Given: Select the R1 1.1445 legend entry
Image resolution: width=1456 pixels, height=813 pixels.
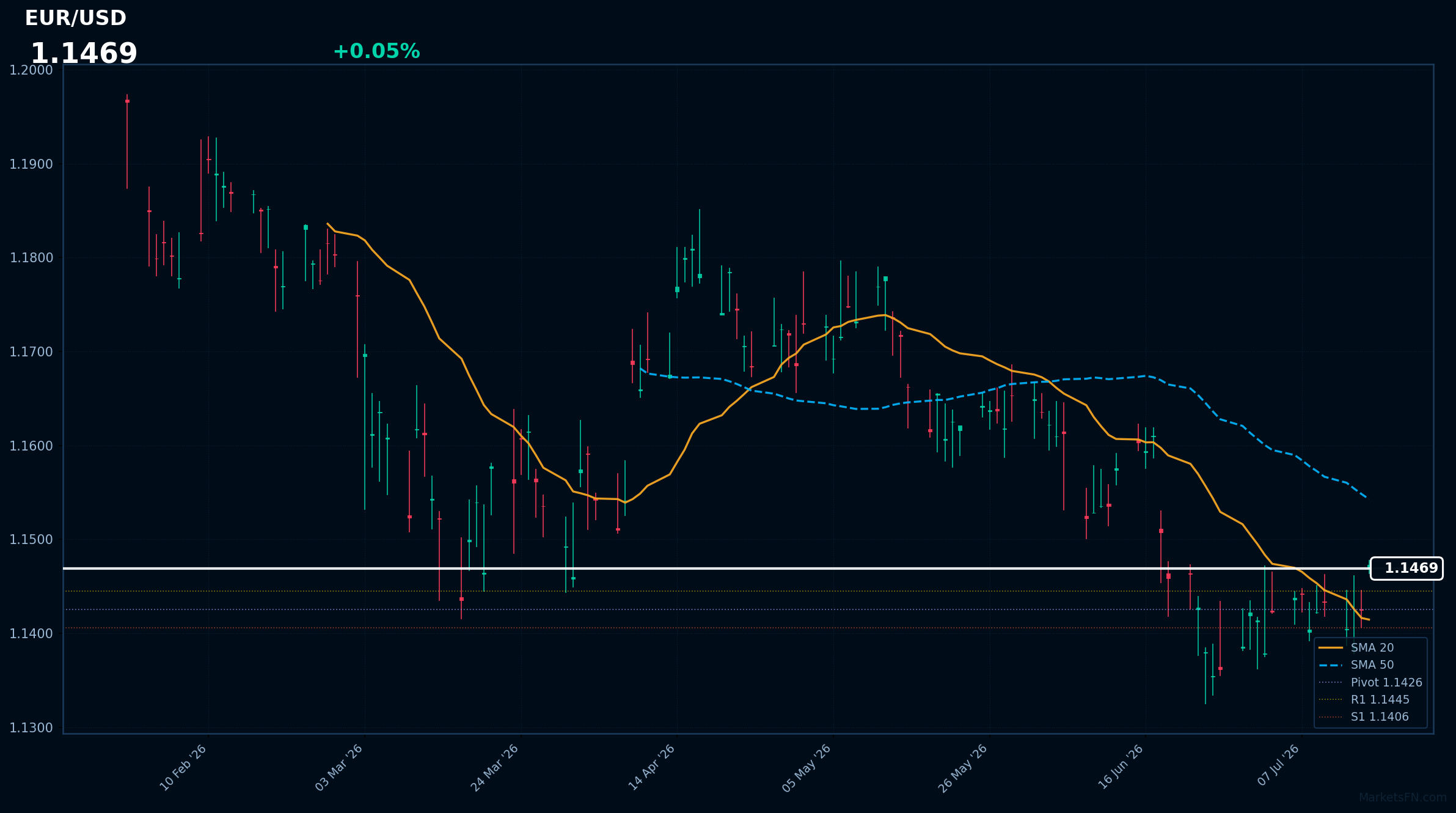Looking at the screenshot, I should [x=1364, y=699].
